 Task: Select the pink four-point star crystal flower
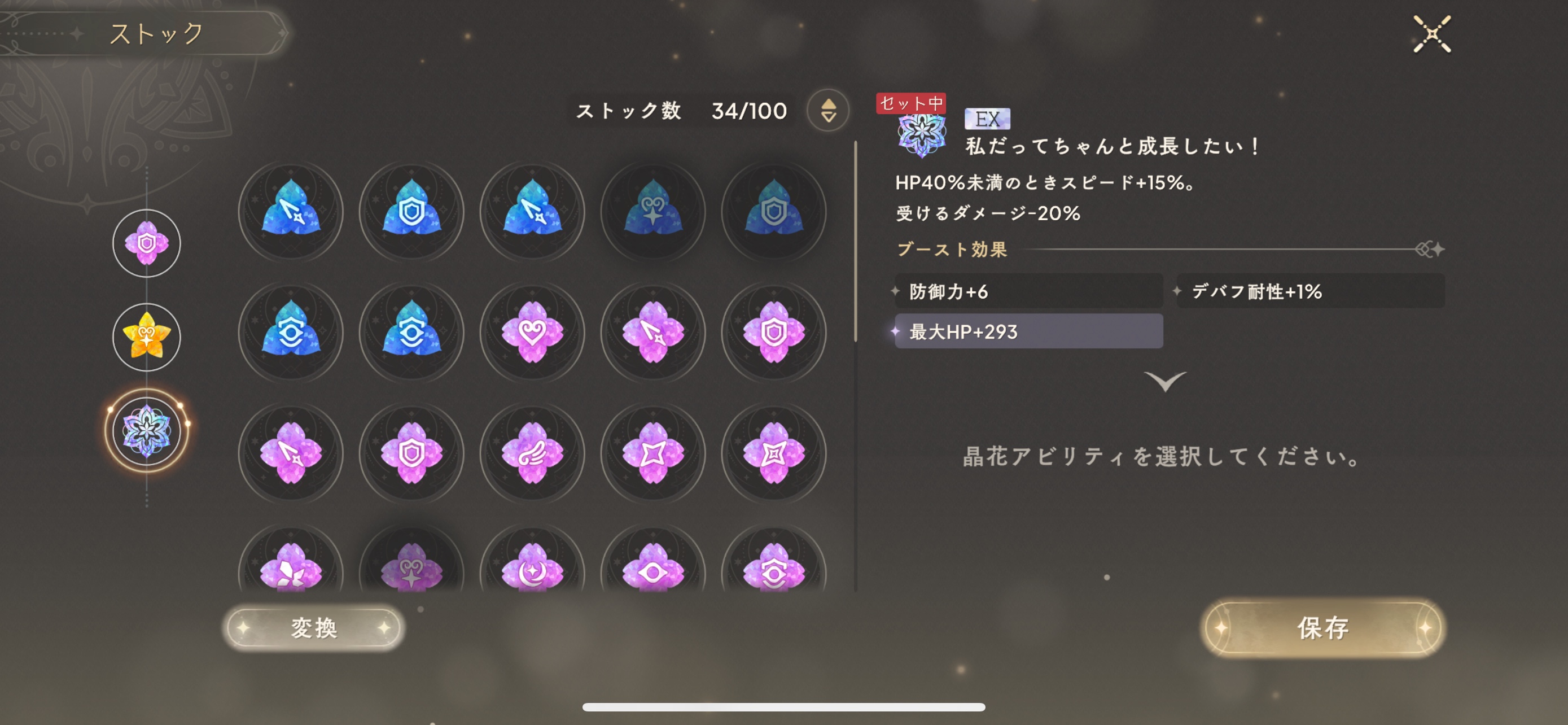pos(652,453)
